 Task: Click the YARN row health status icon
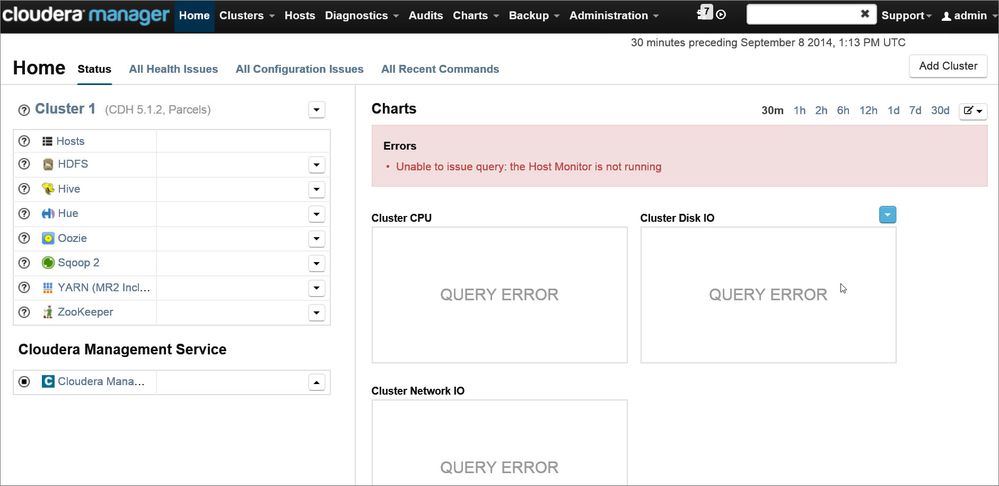(x=24, y=287)
